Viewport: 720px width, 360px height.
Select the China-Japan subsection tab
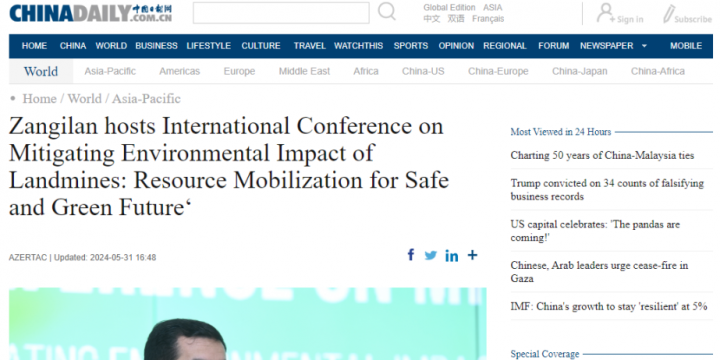579,71
